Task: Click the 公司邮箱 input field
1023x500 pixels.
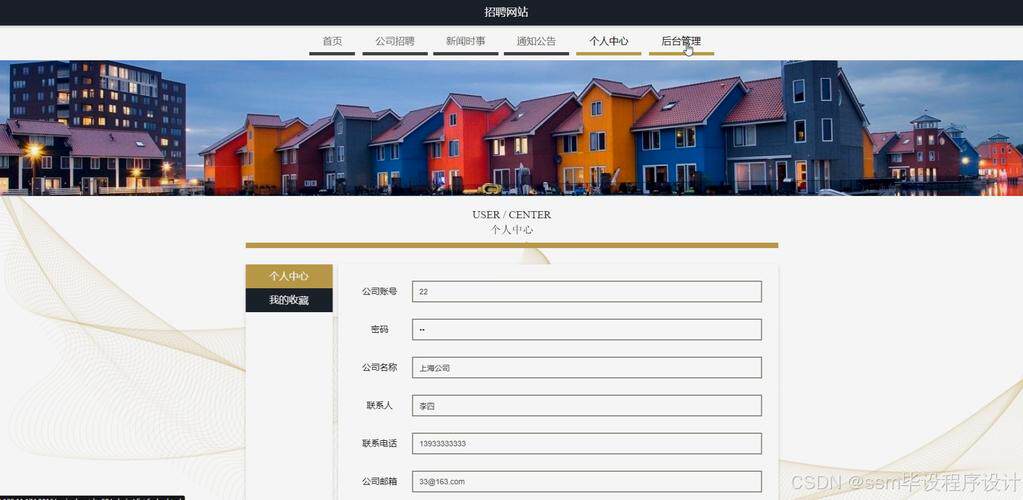Action: (587, 481)
